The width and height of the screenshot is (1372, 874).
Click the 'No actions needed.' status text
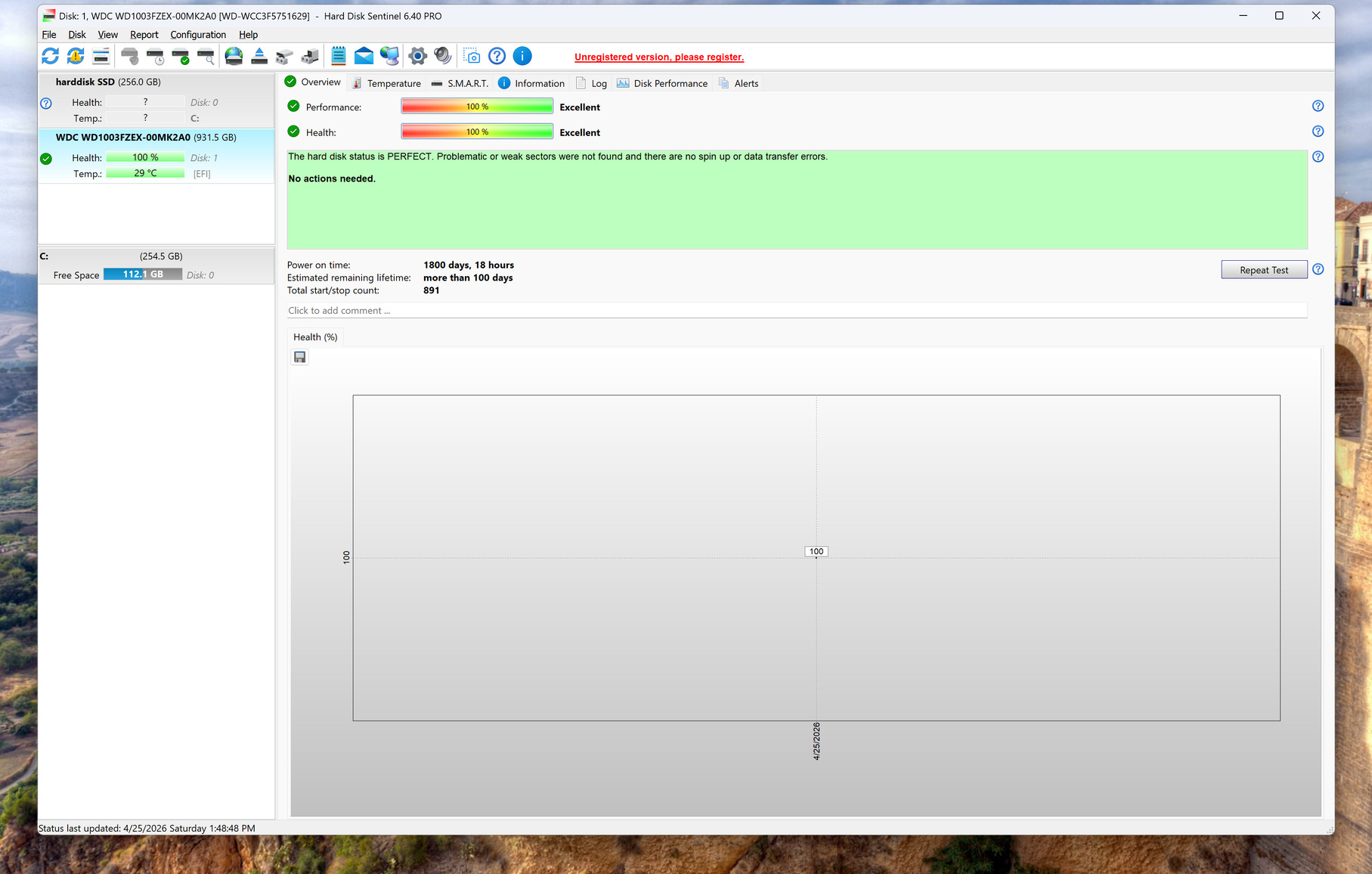tap(332, 179)
